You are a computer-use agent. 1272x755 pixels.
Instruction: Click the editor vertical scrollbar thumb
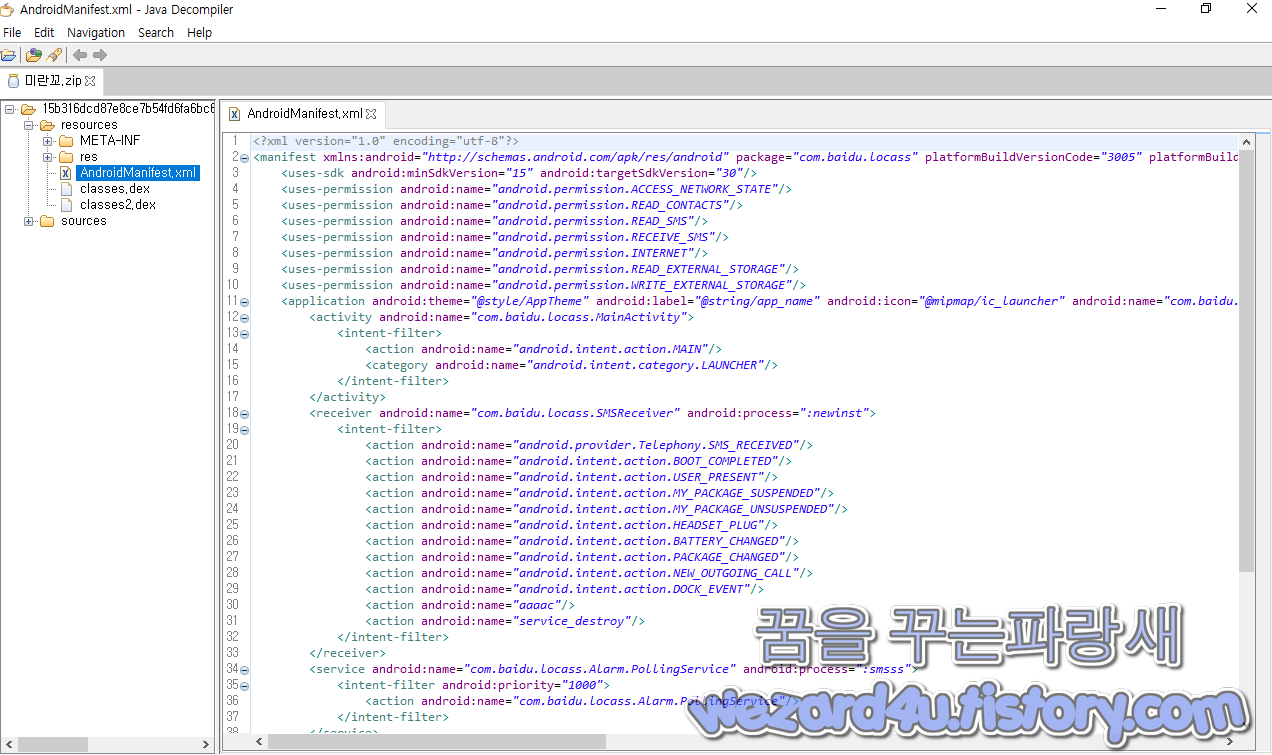click(1246, 360)
